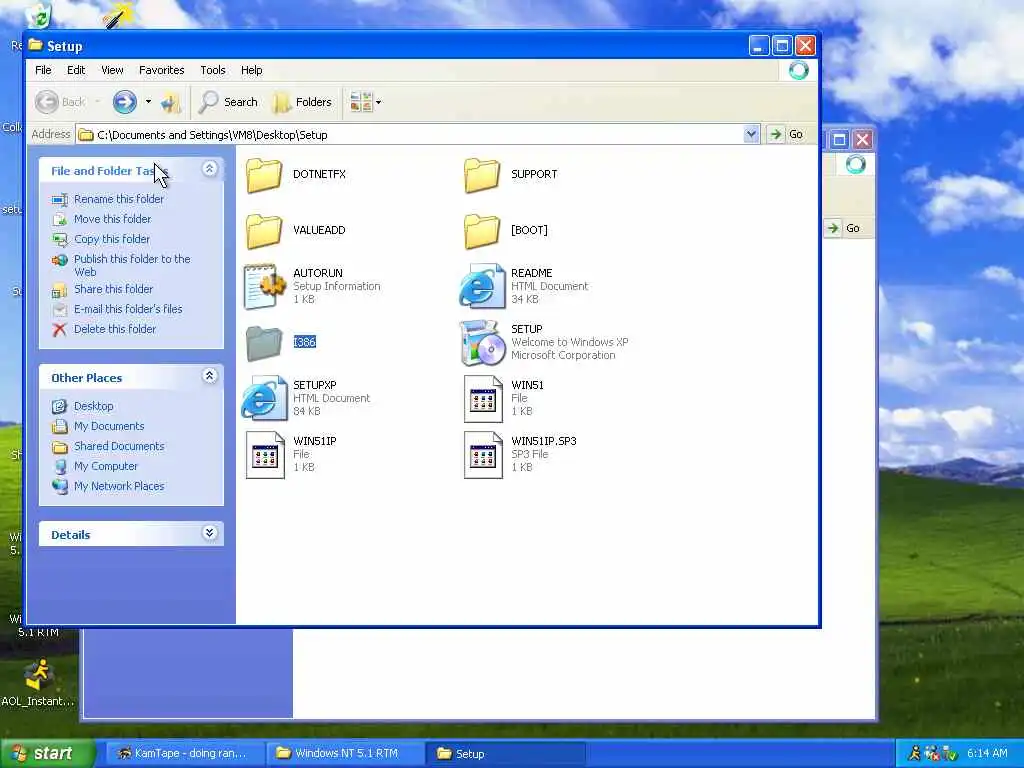
Task: Open the Favorites menu
Action: [x=161, y=70]
